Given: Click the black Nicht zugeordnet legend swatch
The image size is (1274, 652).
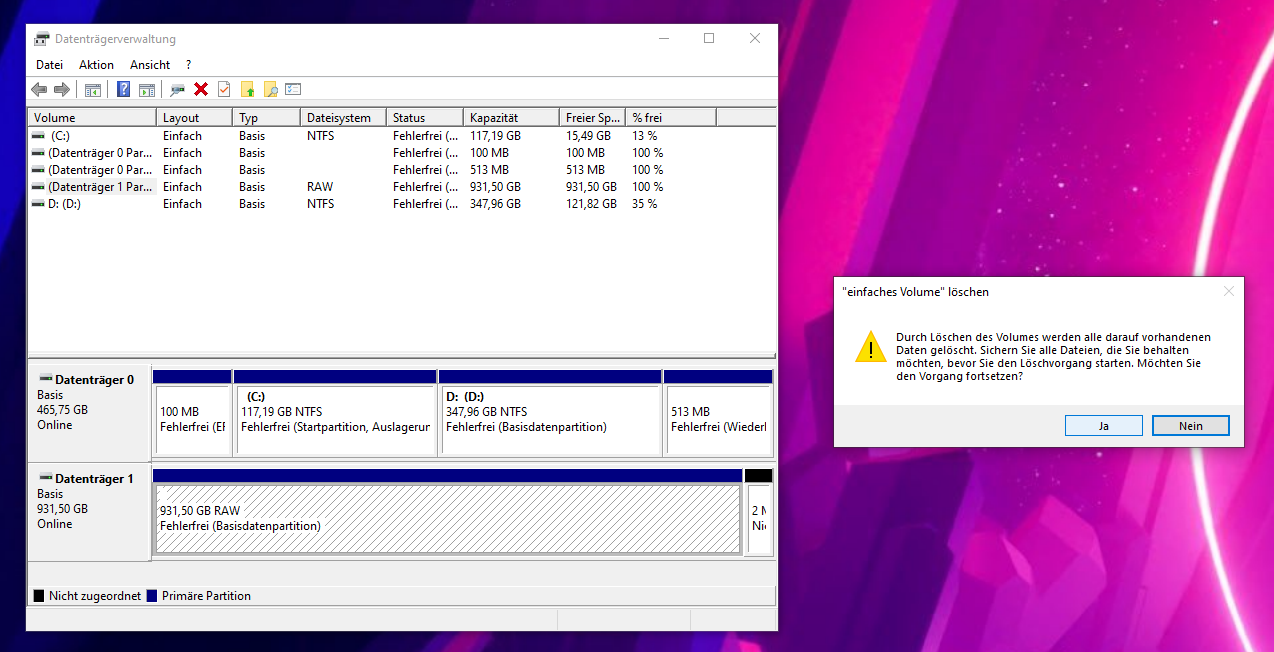Looking at the screenshot, I should pyautogui.click(x=39, y=596).
